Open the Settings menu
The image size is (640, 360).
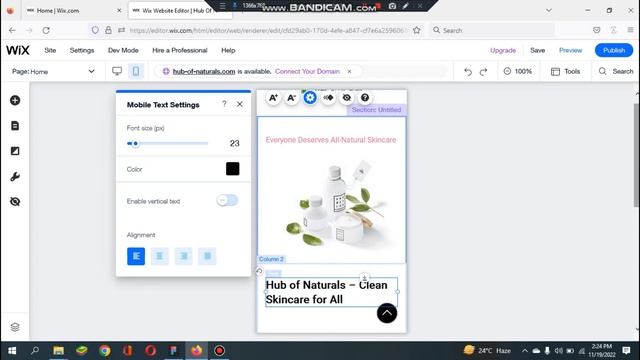(82, 50)
